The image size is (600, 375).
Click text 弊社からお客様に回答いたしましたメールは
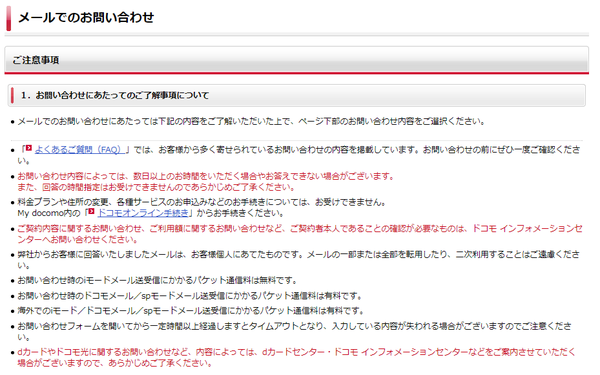click(100, 255)
